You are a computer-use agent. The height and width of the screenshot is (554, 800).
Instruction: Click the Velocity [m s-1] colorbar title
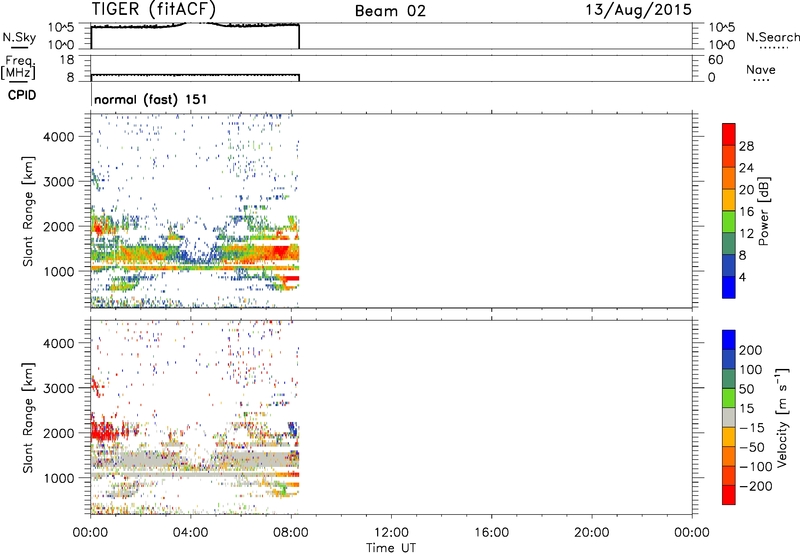781,417
